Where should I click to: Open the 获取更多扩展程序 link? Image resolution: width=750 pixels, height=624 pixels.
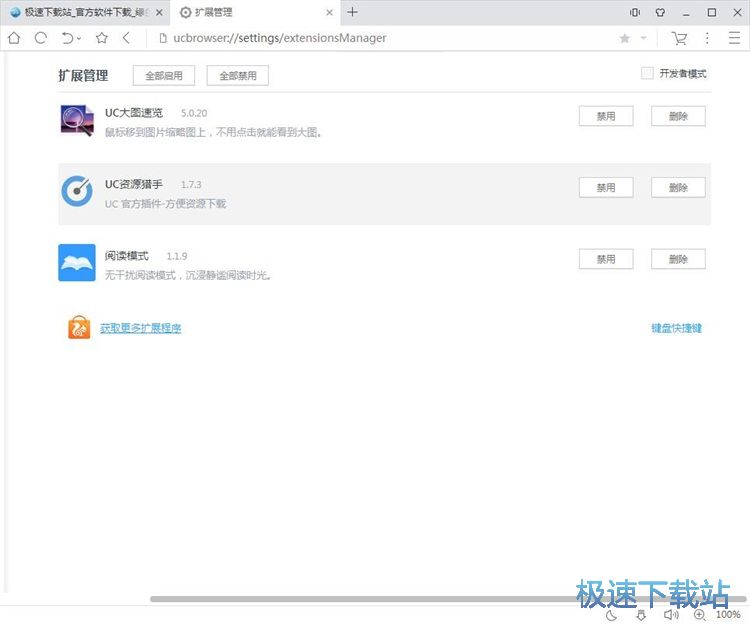tap(141, 328)
